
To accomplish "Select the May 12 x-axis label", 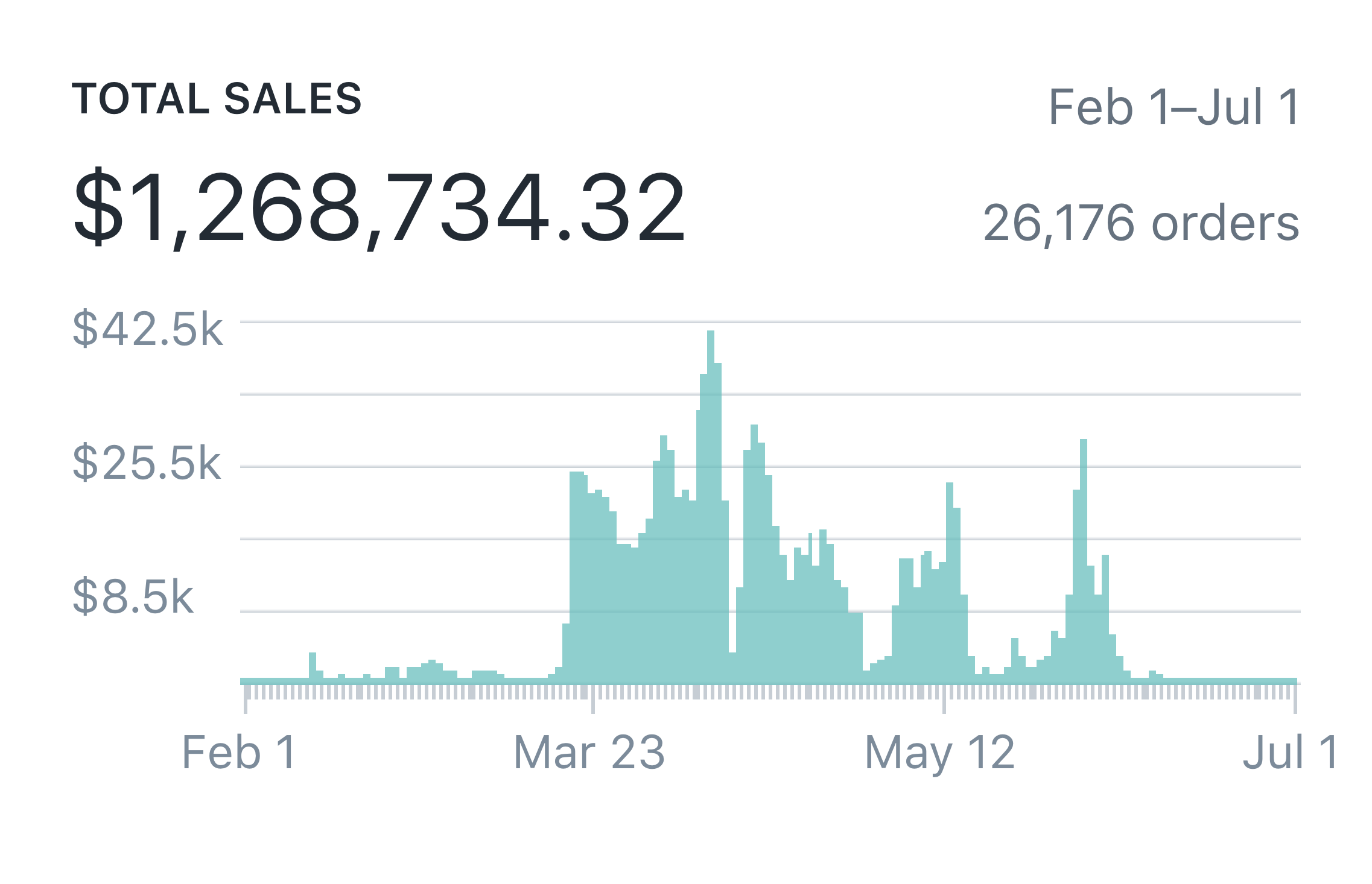I will point(939,753).
